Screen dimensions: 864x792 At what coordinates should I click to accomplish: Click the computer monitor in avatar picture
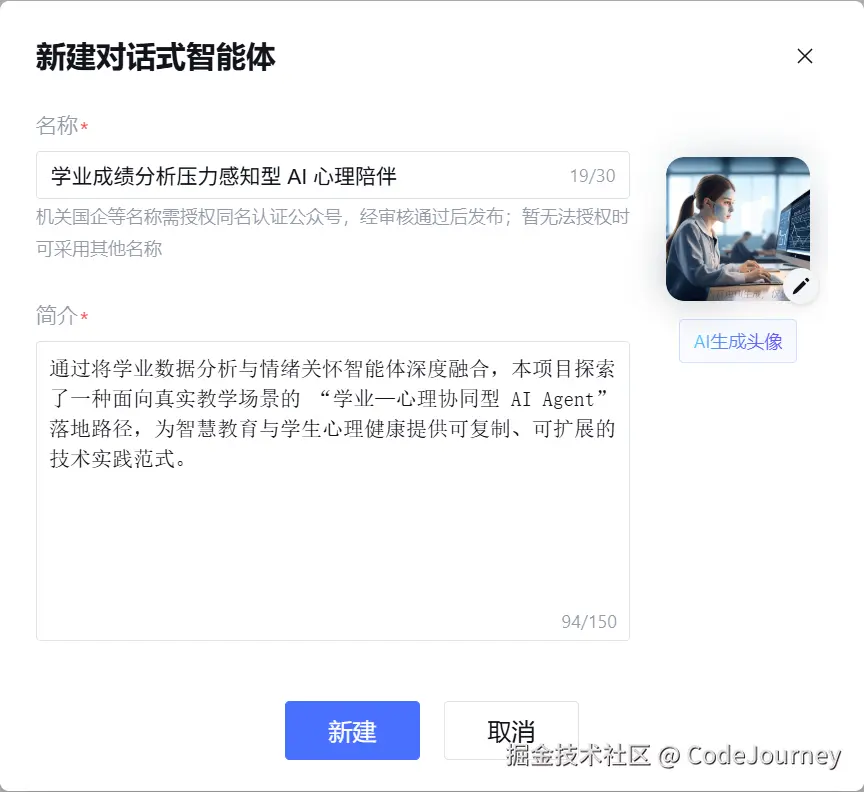792,231
